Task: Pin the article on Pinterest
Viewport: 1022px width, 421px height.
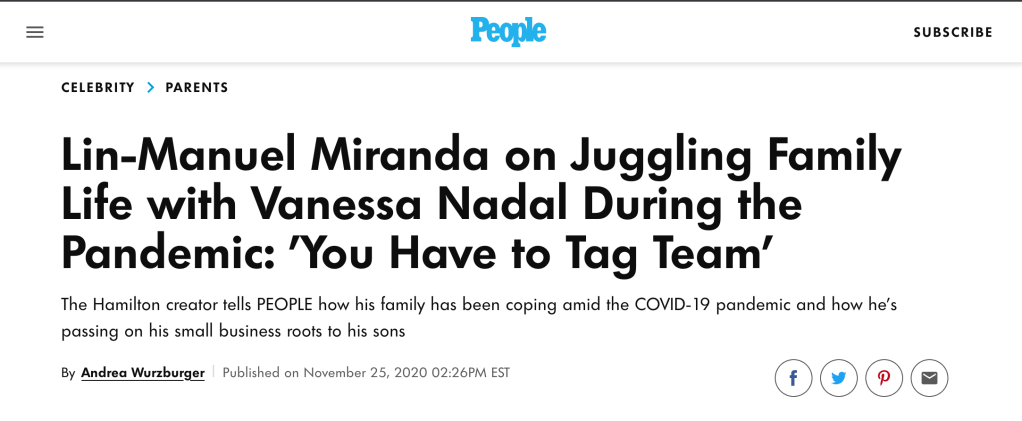Action: (x=884, y=378)
